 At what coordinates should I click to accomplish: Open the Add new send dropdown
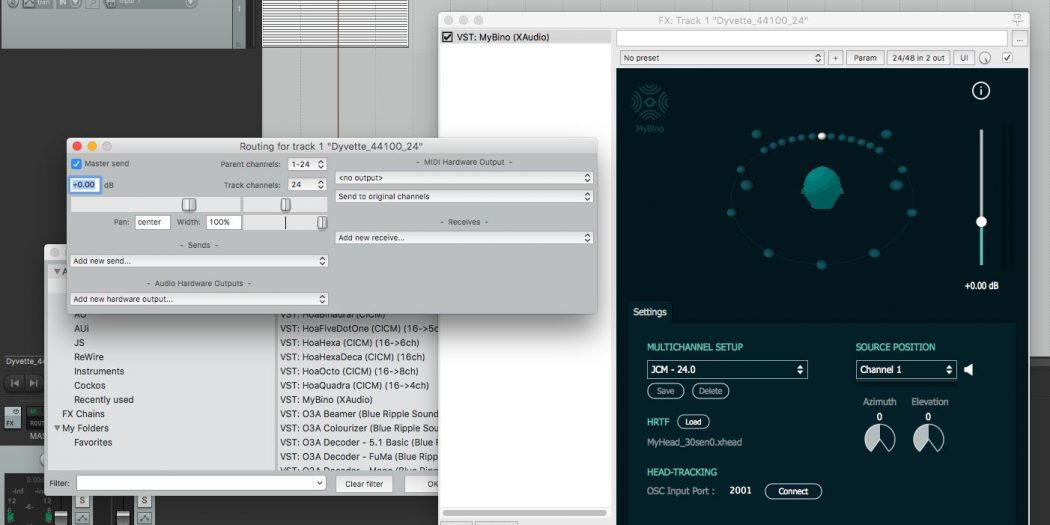click(199, 261)
